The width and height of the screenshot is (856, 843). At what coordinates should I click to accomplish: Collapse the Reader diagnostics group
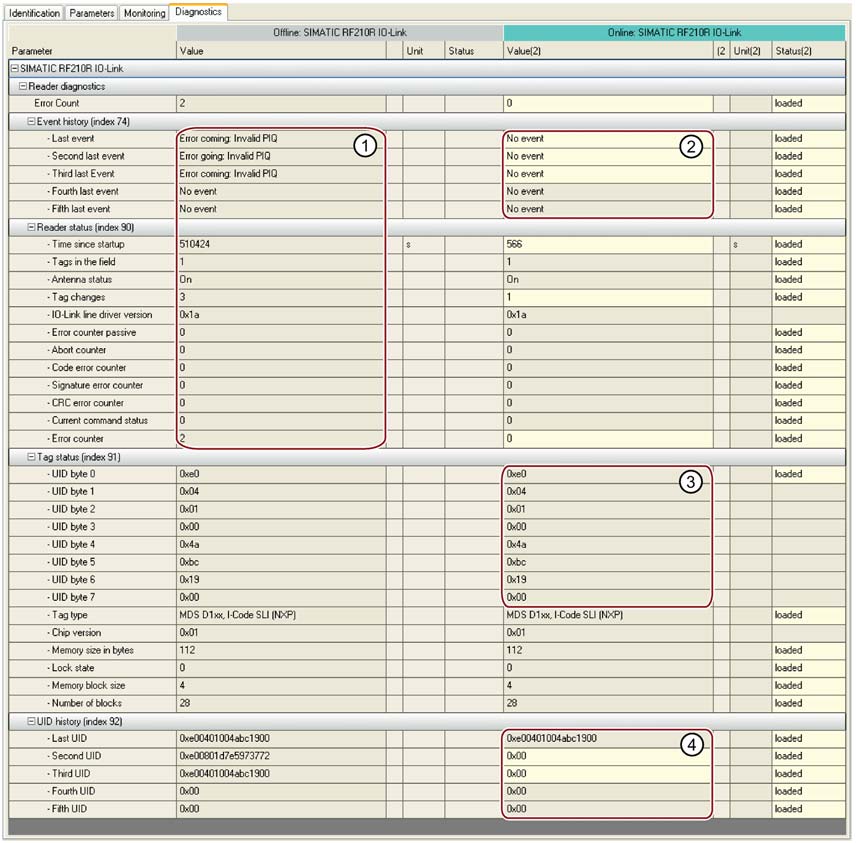point(23,86)
